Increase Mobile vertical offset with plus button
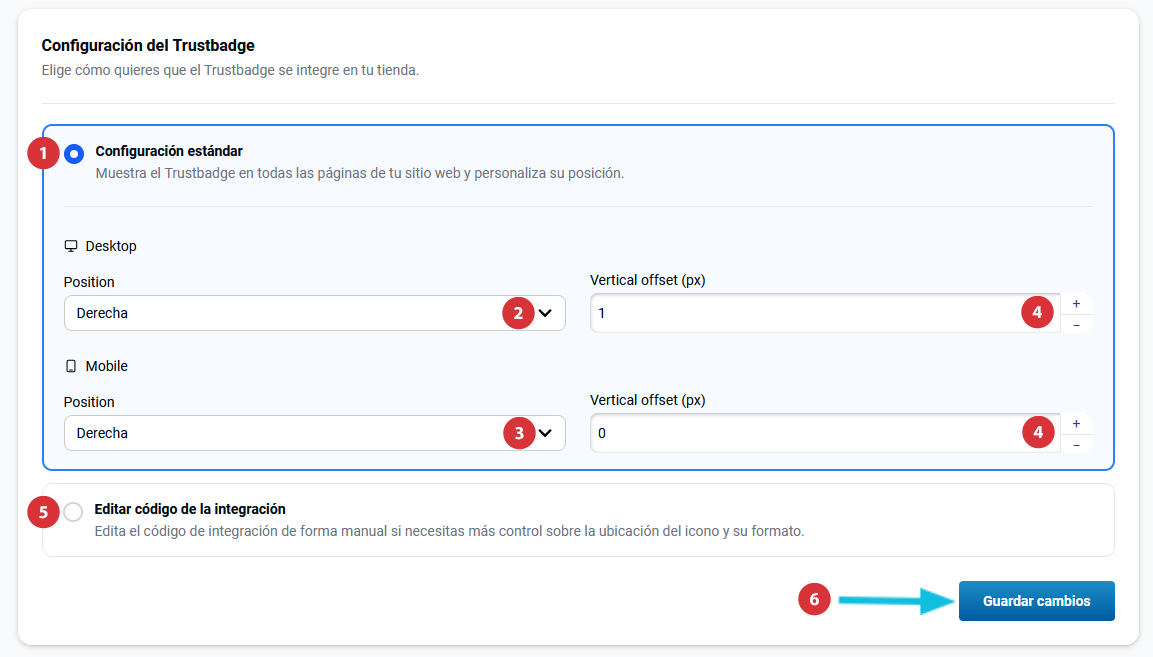This screenshot has width=1153, height=657. point(1076,423)
